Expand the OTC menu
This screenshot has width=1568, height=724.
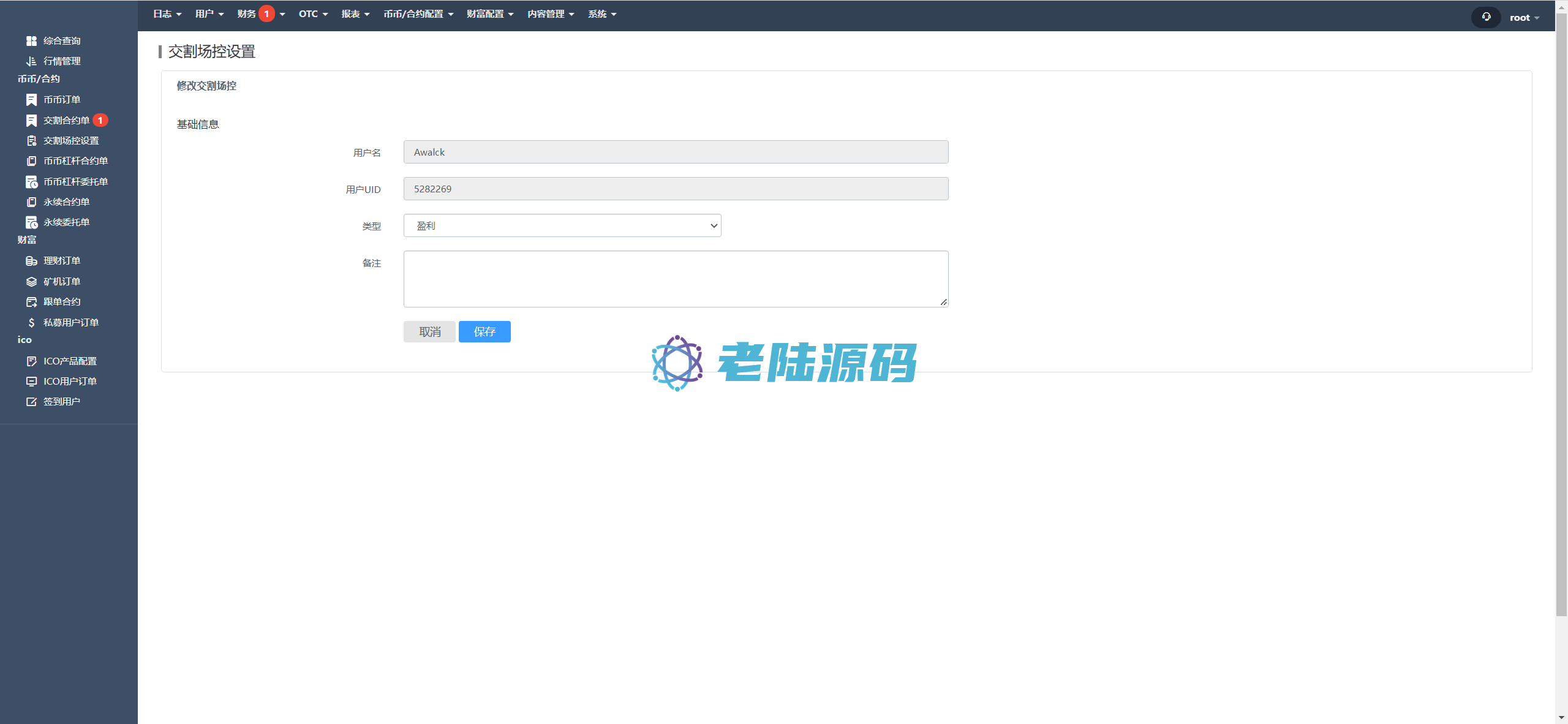point(313,14)
